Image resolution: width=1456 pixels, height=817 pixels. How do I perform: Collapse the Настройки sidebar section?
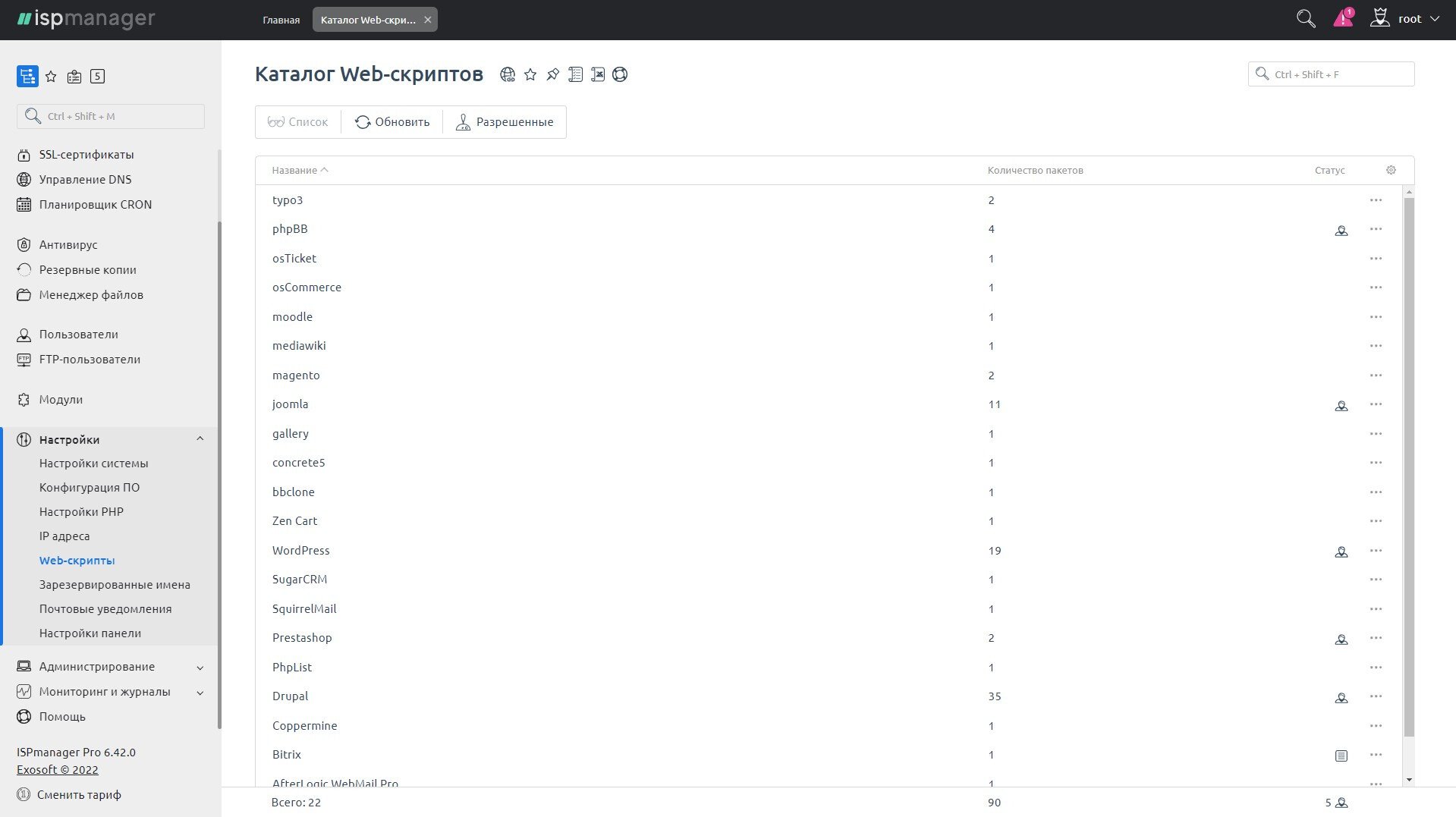(200, 439)
